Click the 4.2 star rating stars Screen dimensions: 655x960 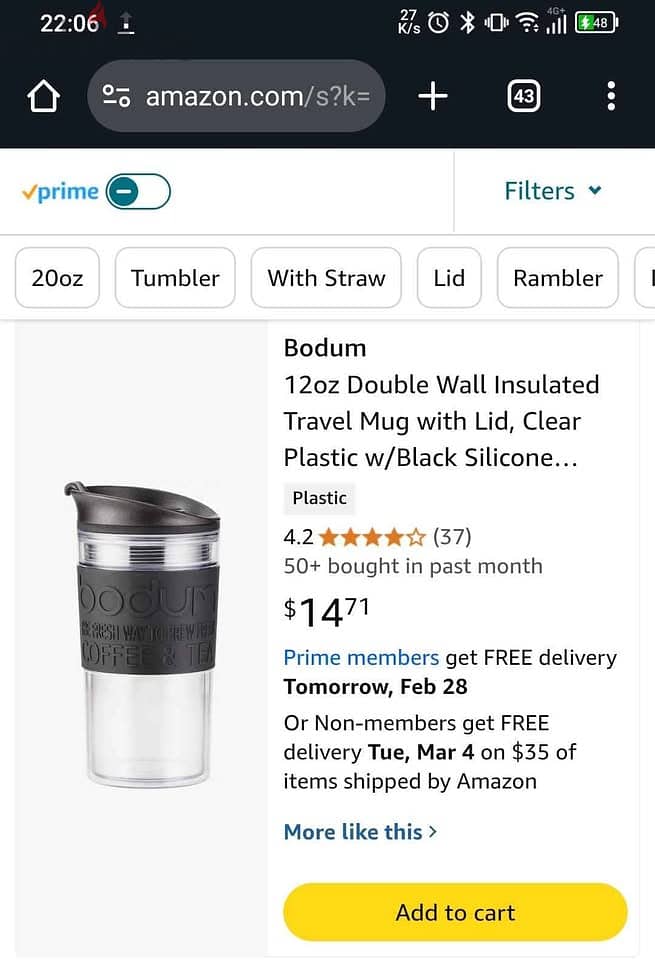coord(370,537)
